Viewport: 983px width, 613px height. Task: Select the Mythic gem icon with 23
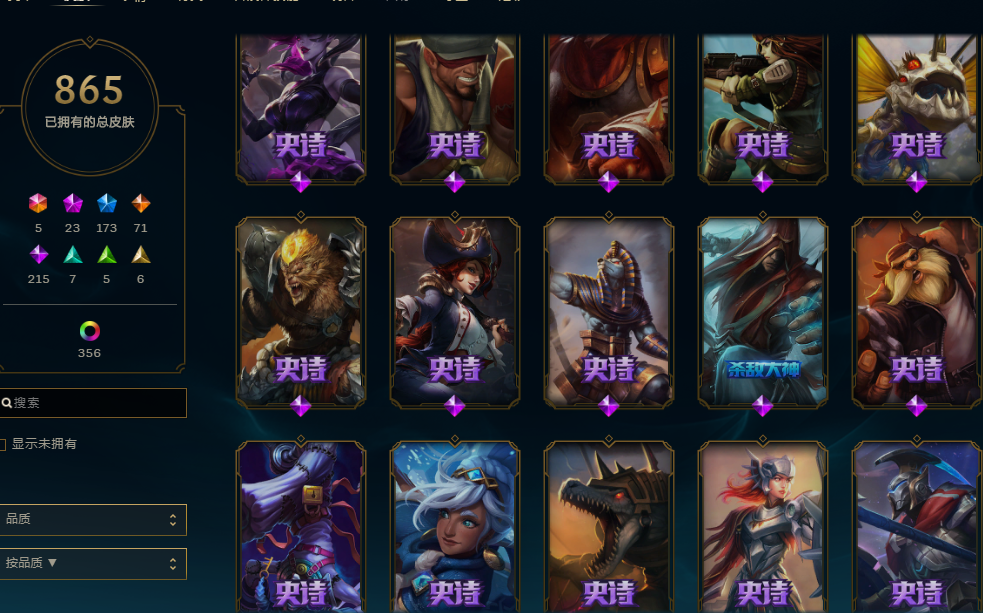(73, 203)
